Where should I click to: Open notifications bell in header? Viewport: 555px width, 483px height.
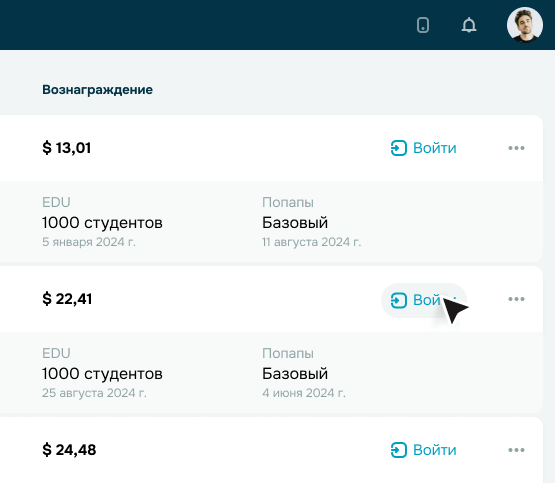[x=469, y=25]
